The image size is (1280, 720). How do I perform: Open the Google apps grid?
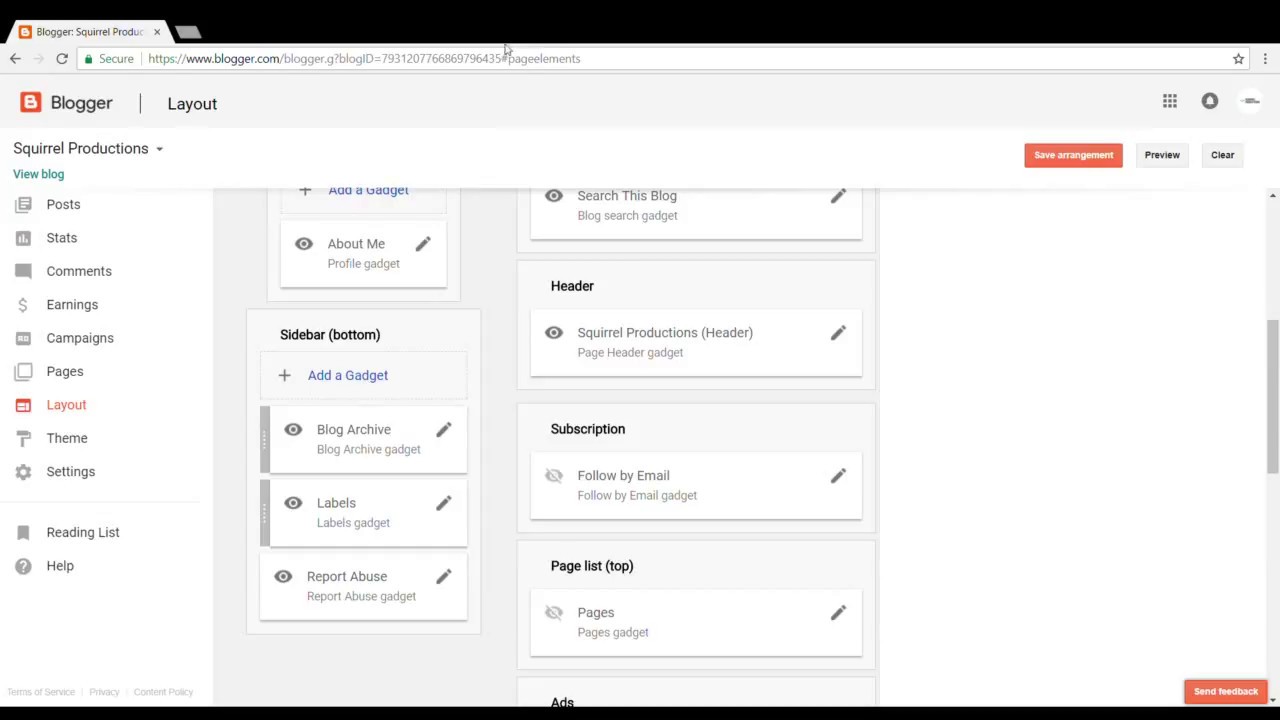(1170, 101)
